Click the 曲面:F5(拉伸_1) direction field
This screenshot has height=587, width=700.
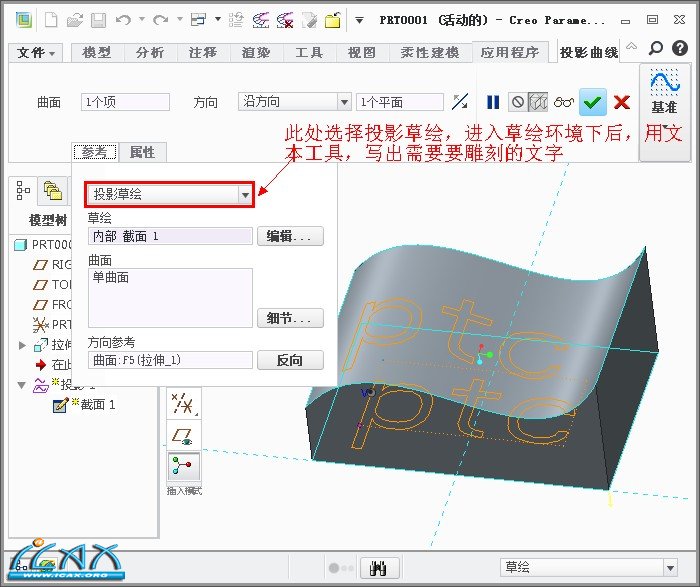[x=171, y=360]
